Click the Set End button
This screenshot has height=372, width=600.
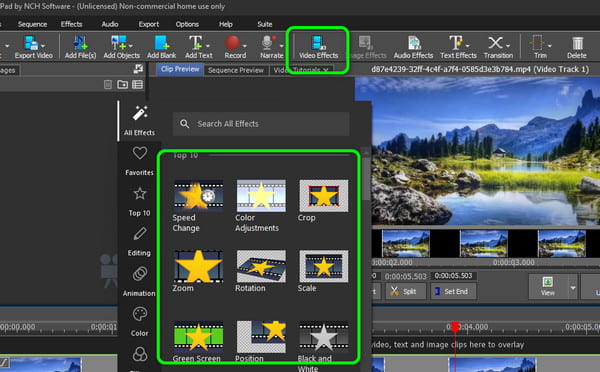point(453,291)
